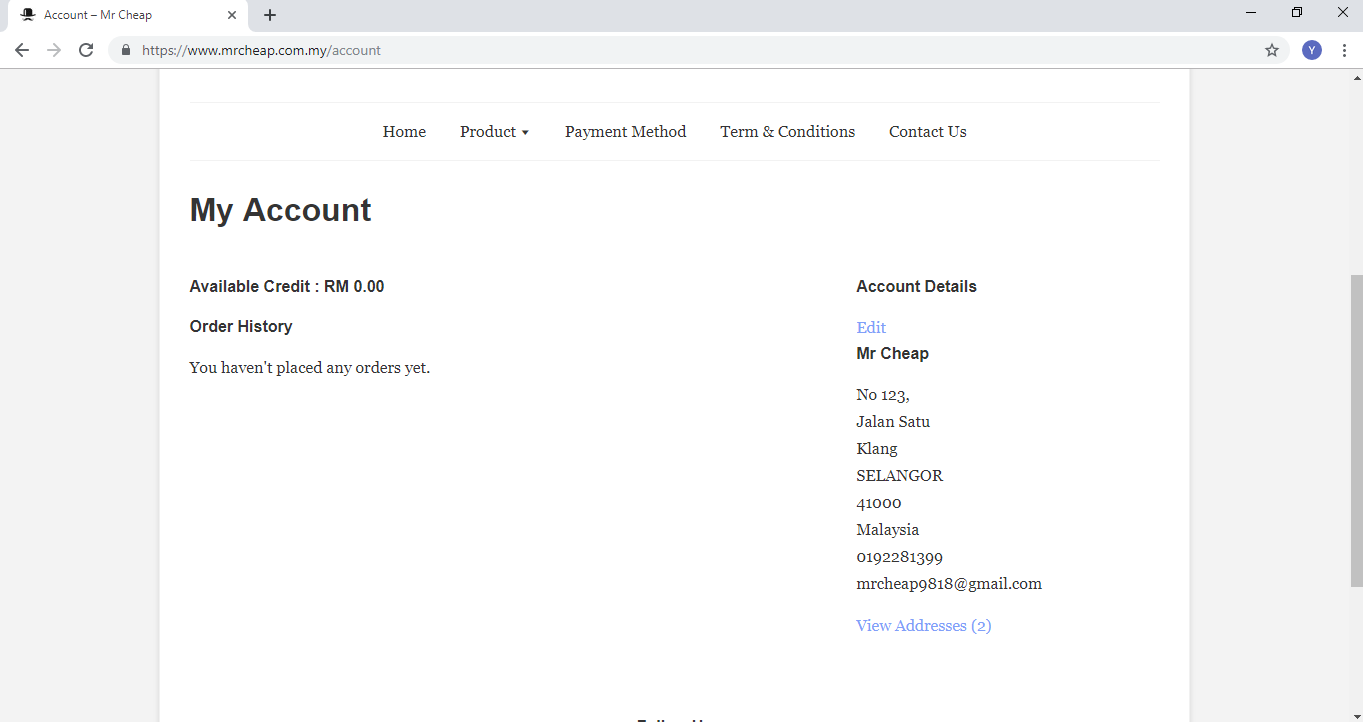Open the View Addresses (2) link
This screenshot has width=1363, height=722.
pos(924,626)
